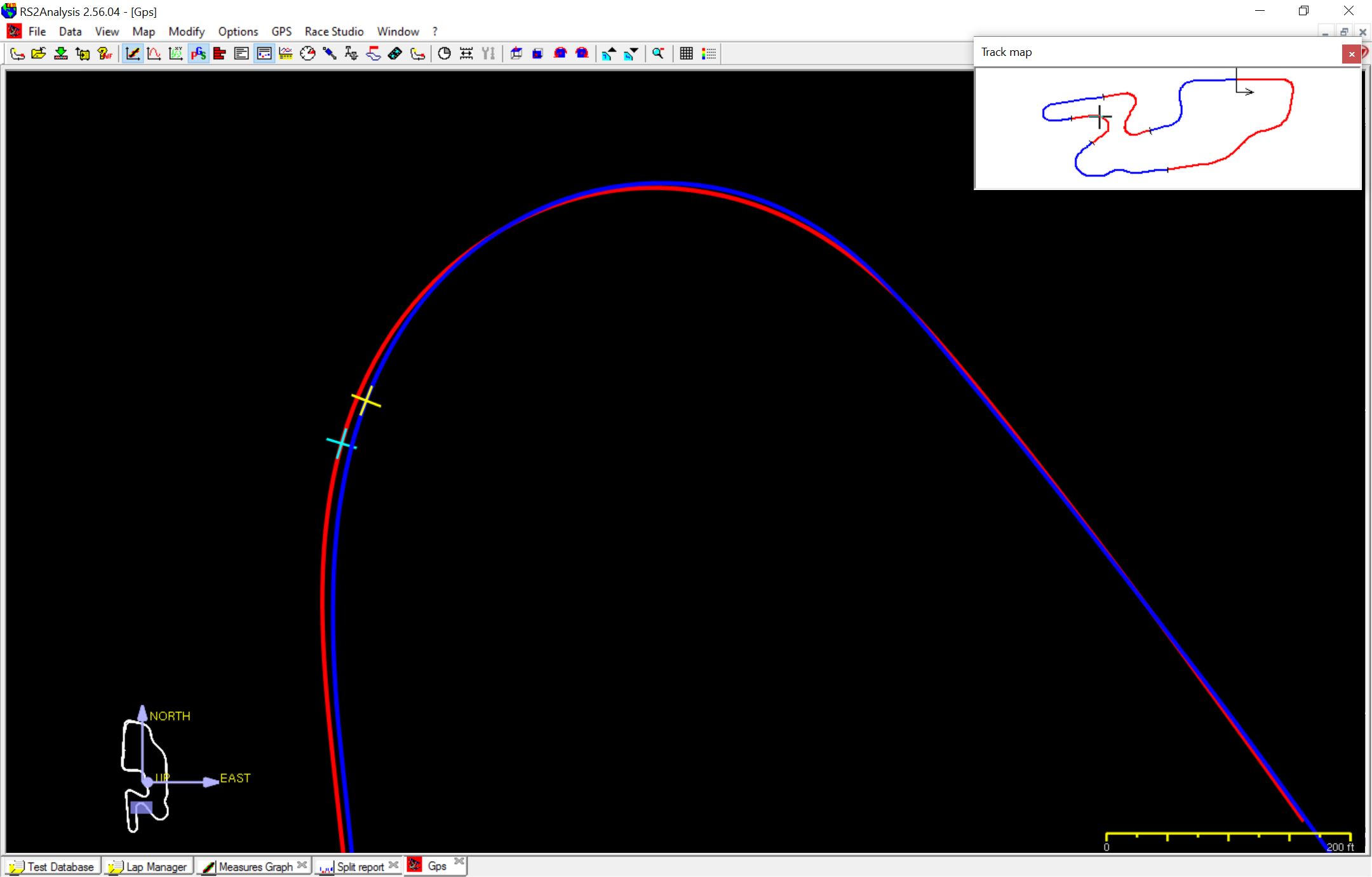Close the Track map panel
Viewport: 1372px width, 877px height.
(x=1352, y=54)
